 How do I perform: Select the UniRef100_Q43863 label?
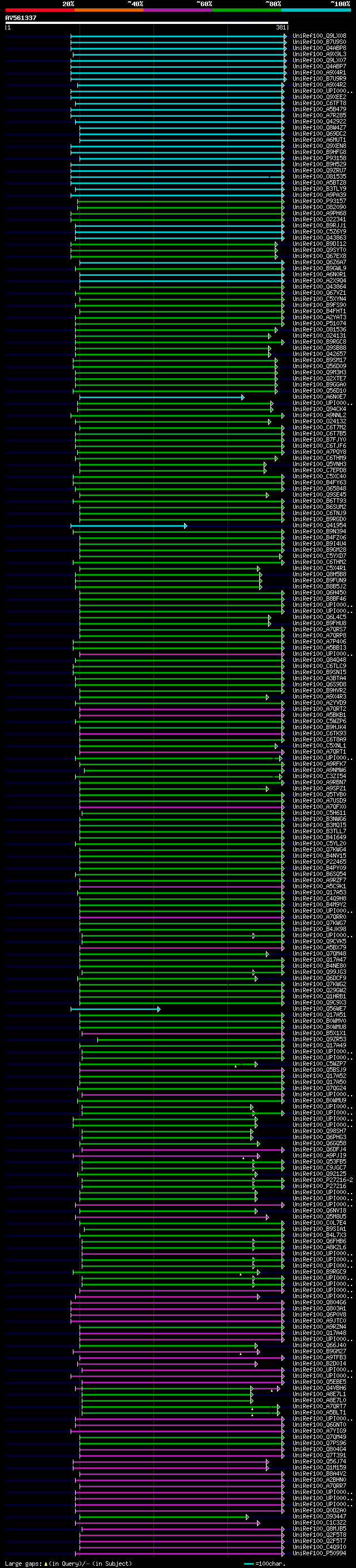[319, 238]
